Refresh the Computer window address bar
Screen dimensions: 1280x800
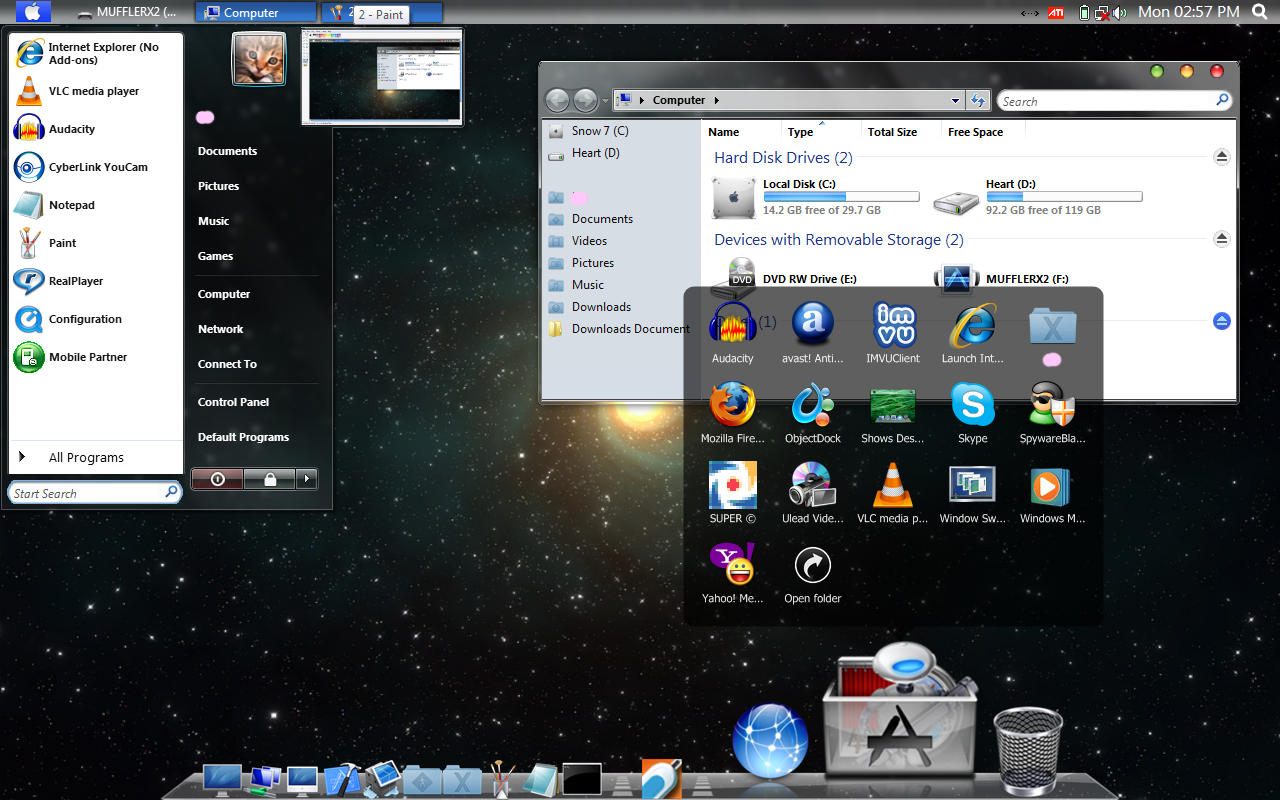click(979, 100)
